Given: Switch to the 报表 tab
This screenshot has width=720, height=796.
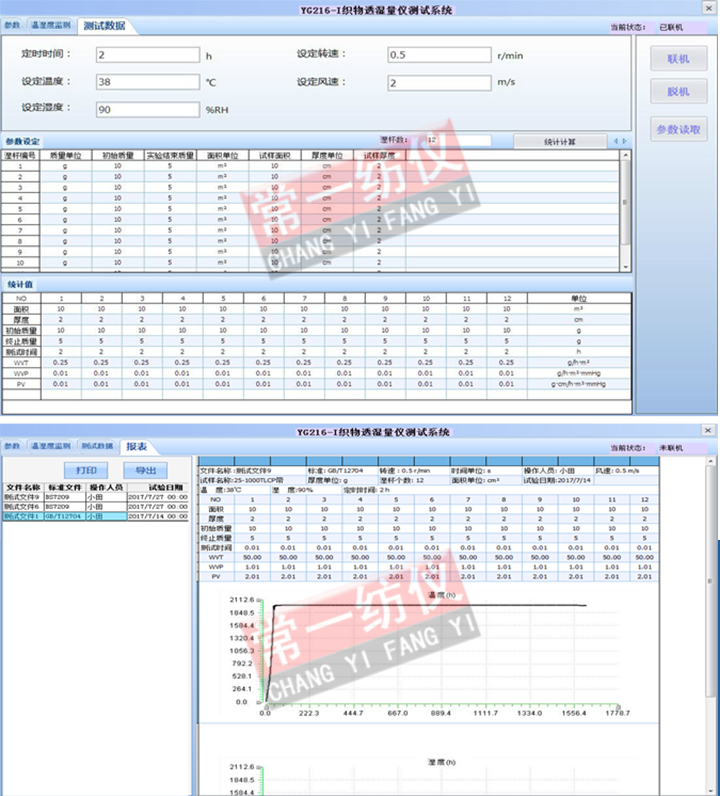Looking at the screenshot, I should tap(137, 446).
